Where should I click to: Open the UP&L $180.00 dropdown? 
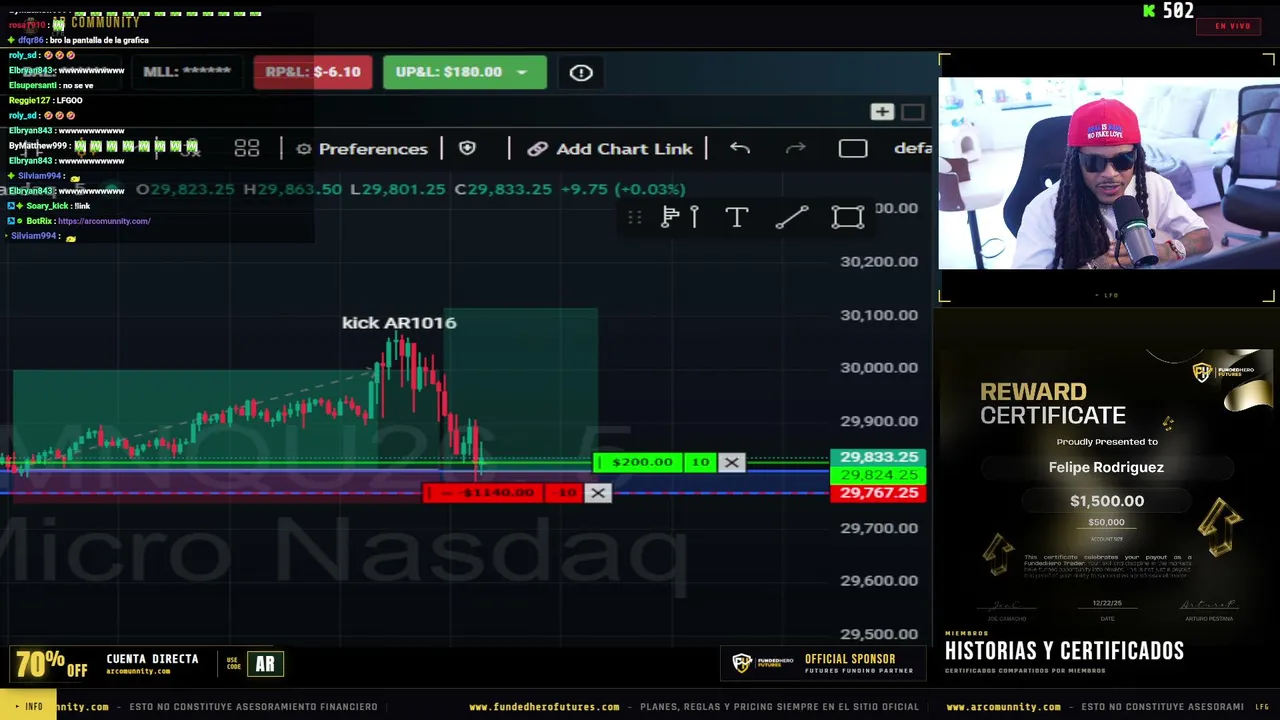[465, 72]
